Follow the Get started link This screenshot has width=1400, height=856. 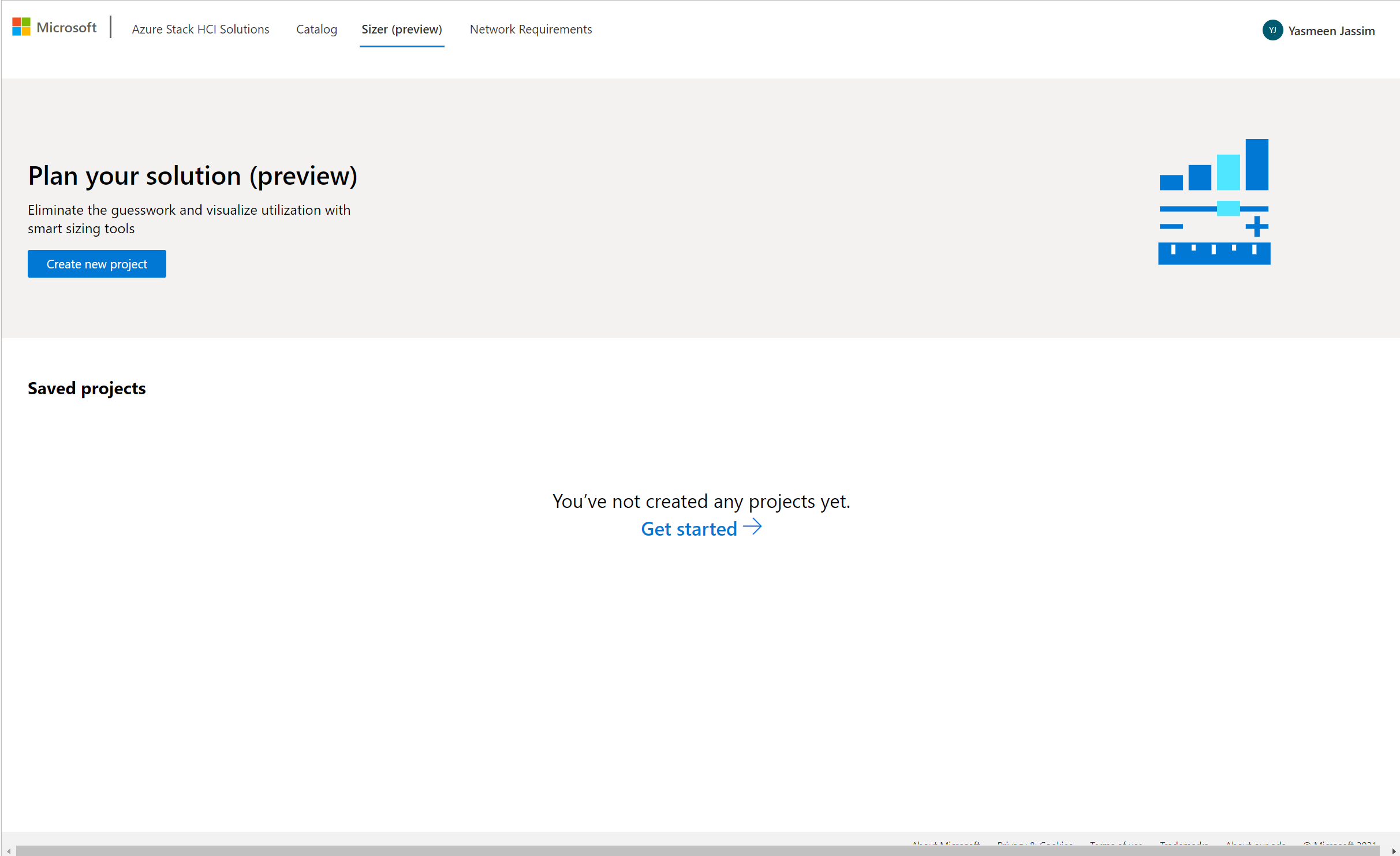point(689,529)
